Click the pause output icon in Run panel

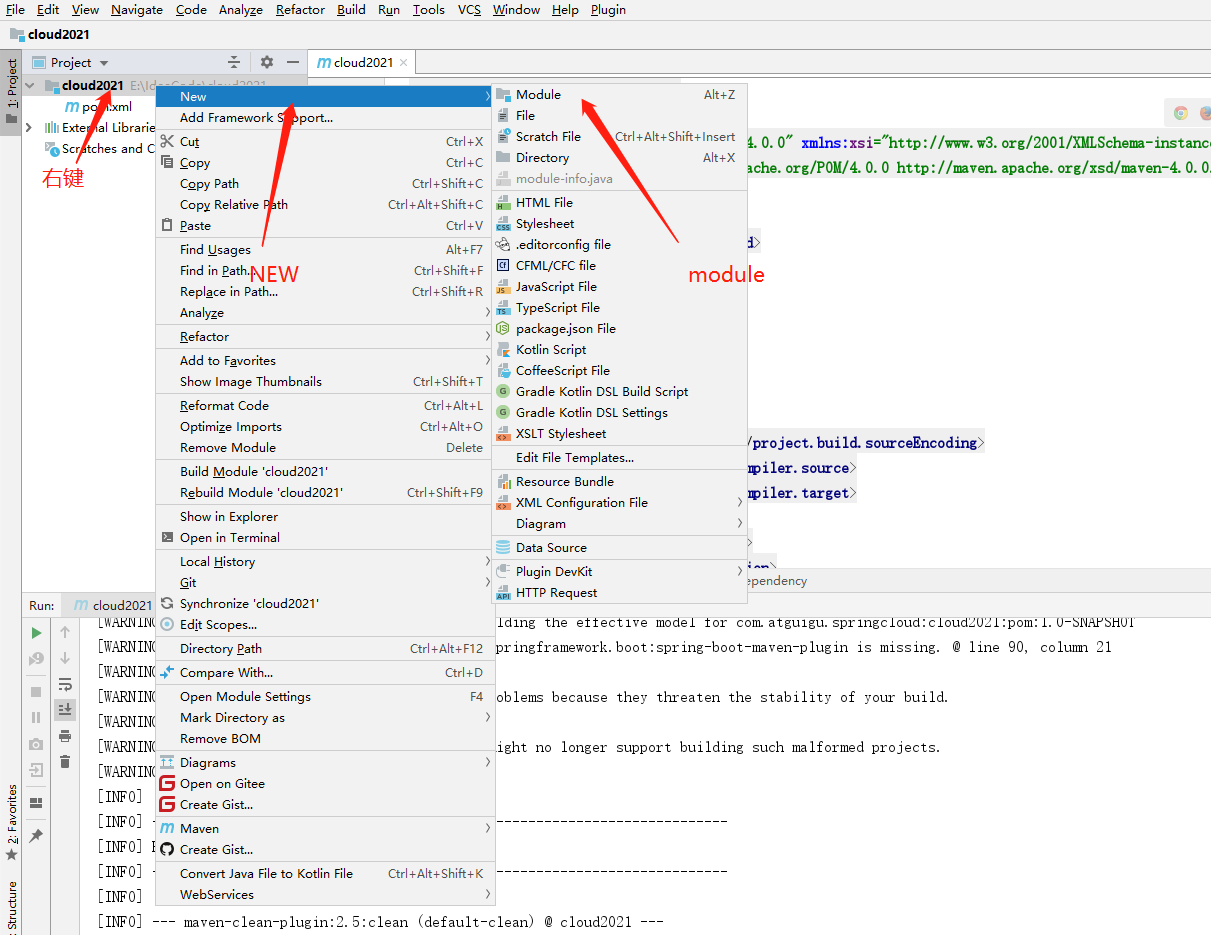click(36, 717)
